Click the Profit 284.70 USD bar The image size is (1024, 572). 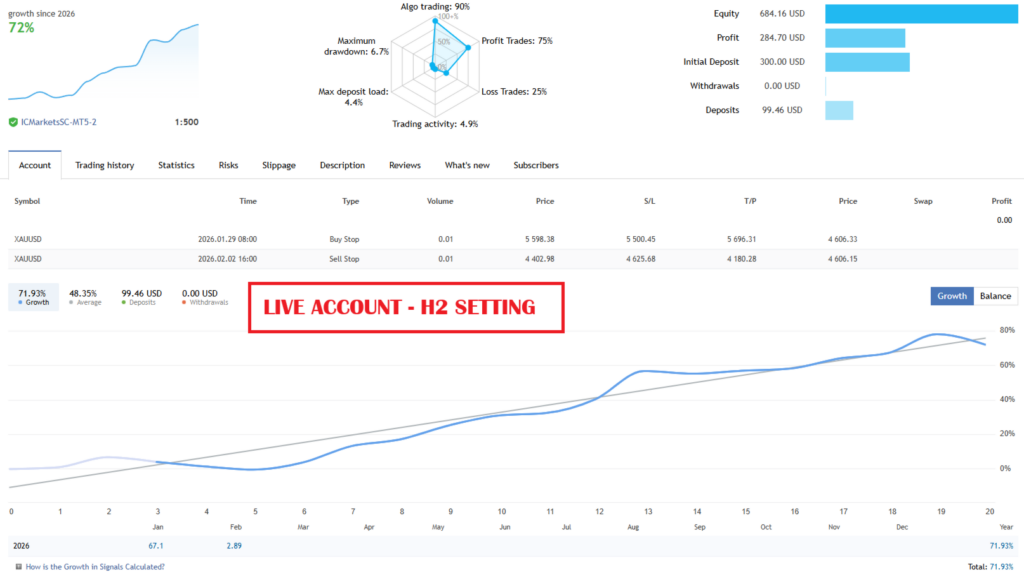[865, 38]
